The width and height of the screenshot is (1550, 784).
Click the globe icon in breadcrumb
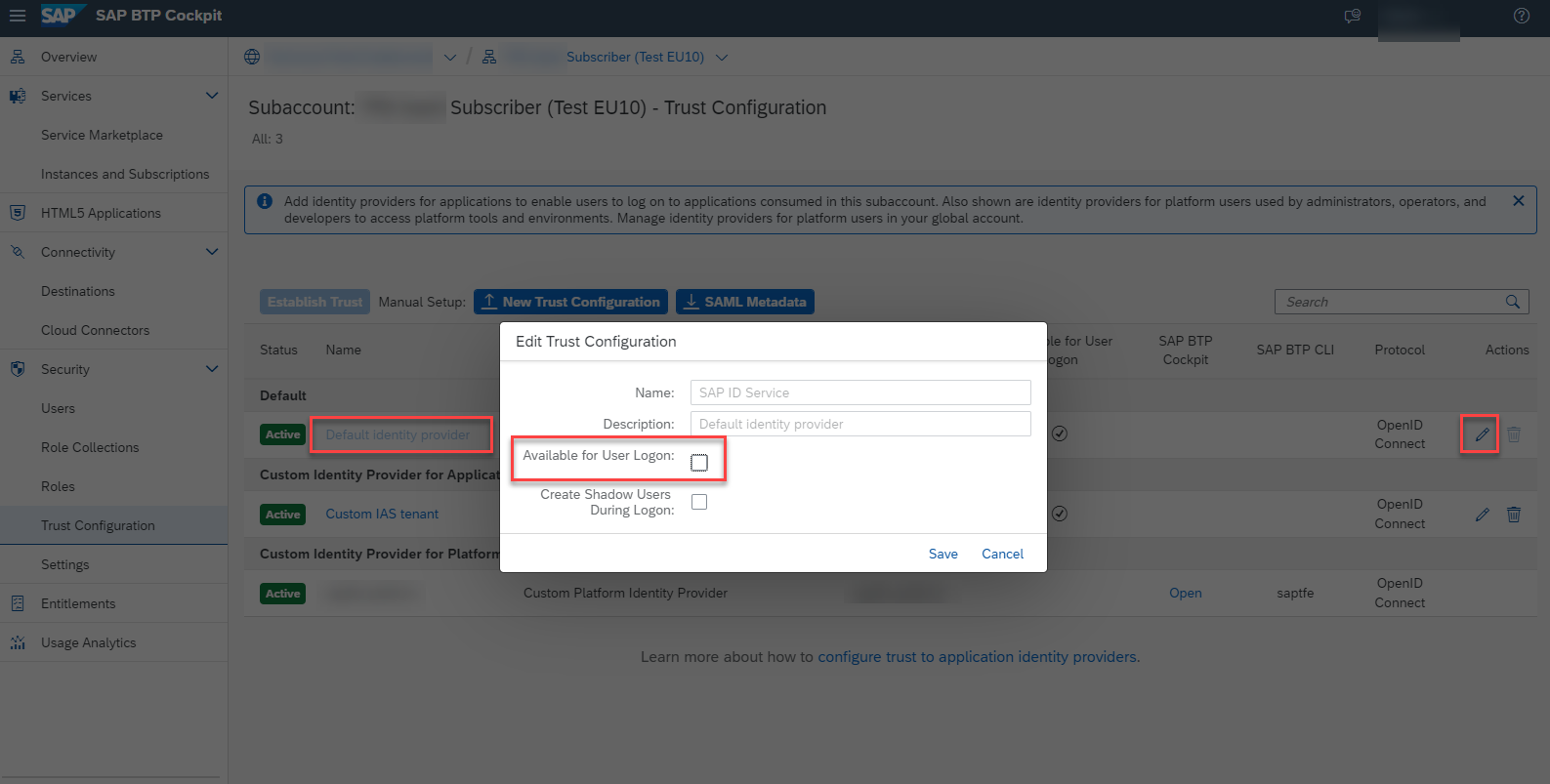252,57
